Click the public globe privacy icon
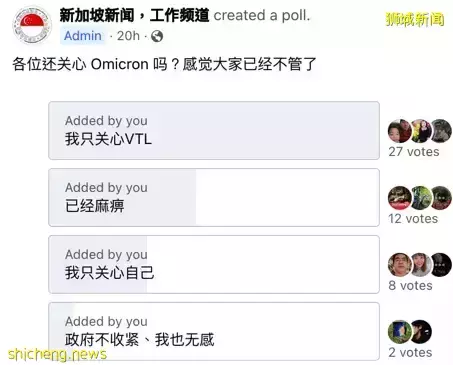 pyautogui.click(x=157, y=36)
